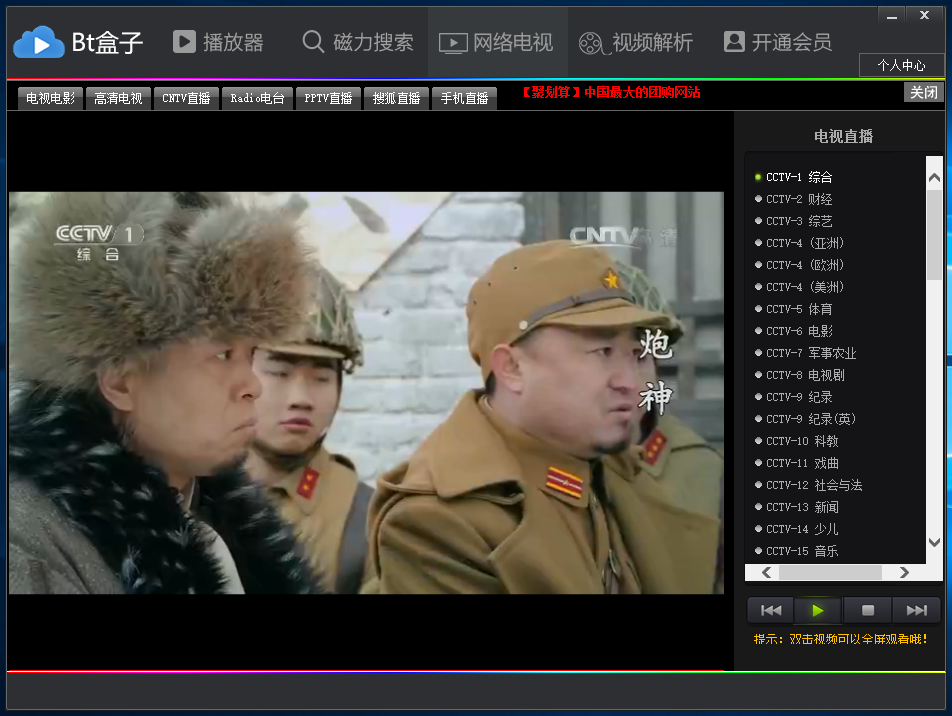Select CCTV-13 新闻 news channel
The height and width of the screenshot is (716, 952).
click(795, 506)
